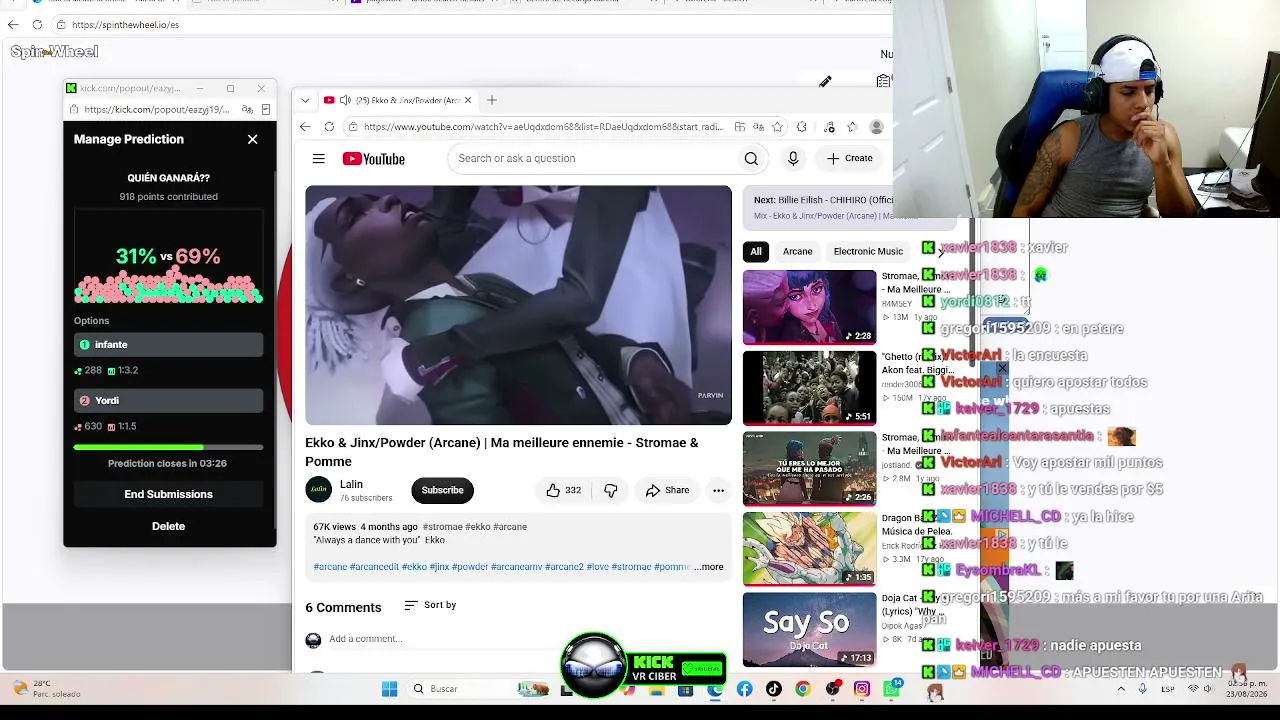
Task: Subscribe to the Lalin channel
Action: click(x=442, y=490)
